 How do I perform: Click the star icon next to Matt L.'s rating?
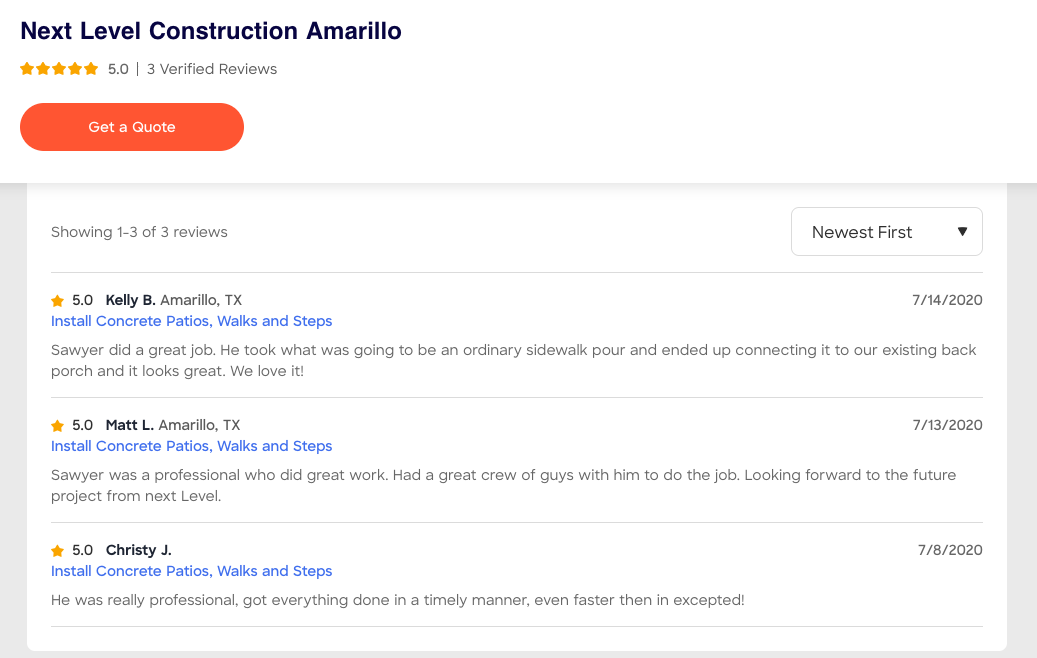[57, 425]
